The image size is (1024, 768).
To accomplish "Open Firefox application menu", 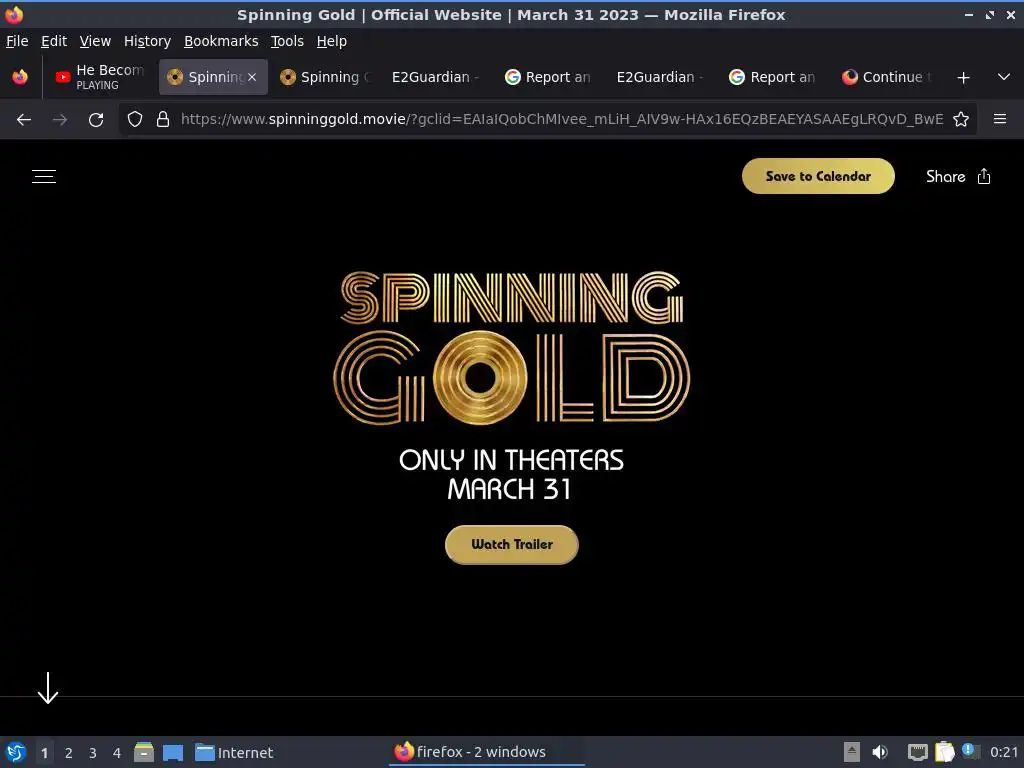I will [1000, 119].
